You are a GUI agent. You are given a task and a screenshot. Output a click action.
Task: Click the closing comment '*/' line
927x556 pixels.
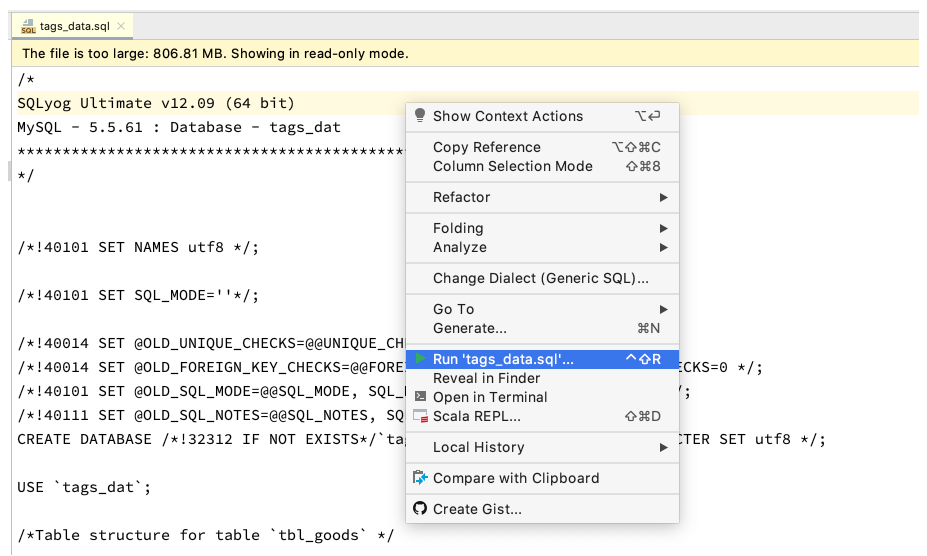(x=25, y=175)
